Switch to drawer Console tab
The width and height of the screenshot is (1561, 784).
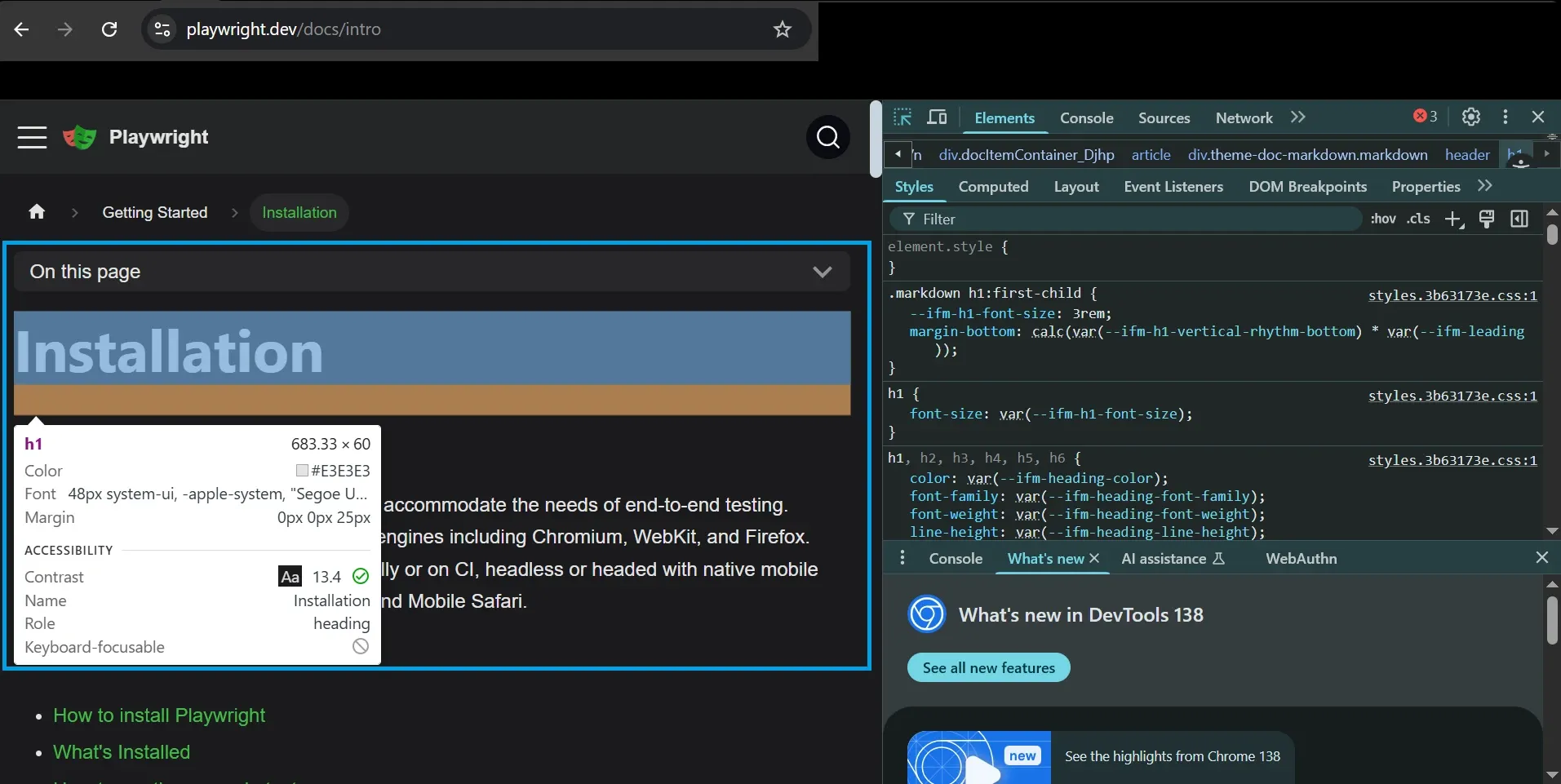956,559
